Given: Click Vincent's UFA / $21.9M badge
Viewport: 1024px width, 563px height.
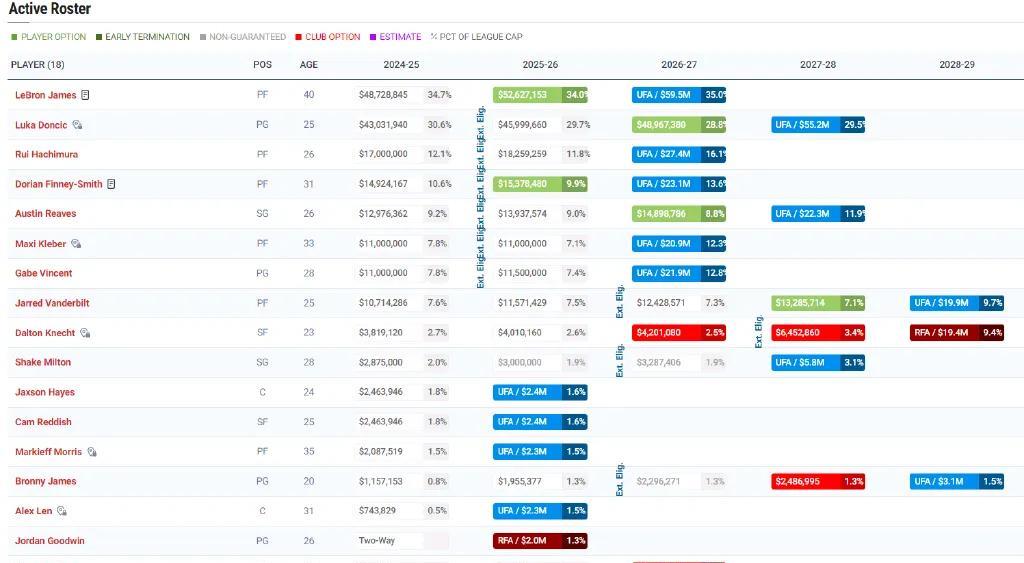Looking at the screenshot, I should coord(679,273).
